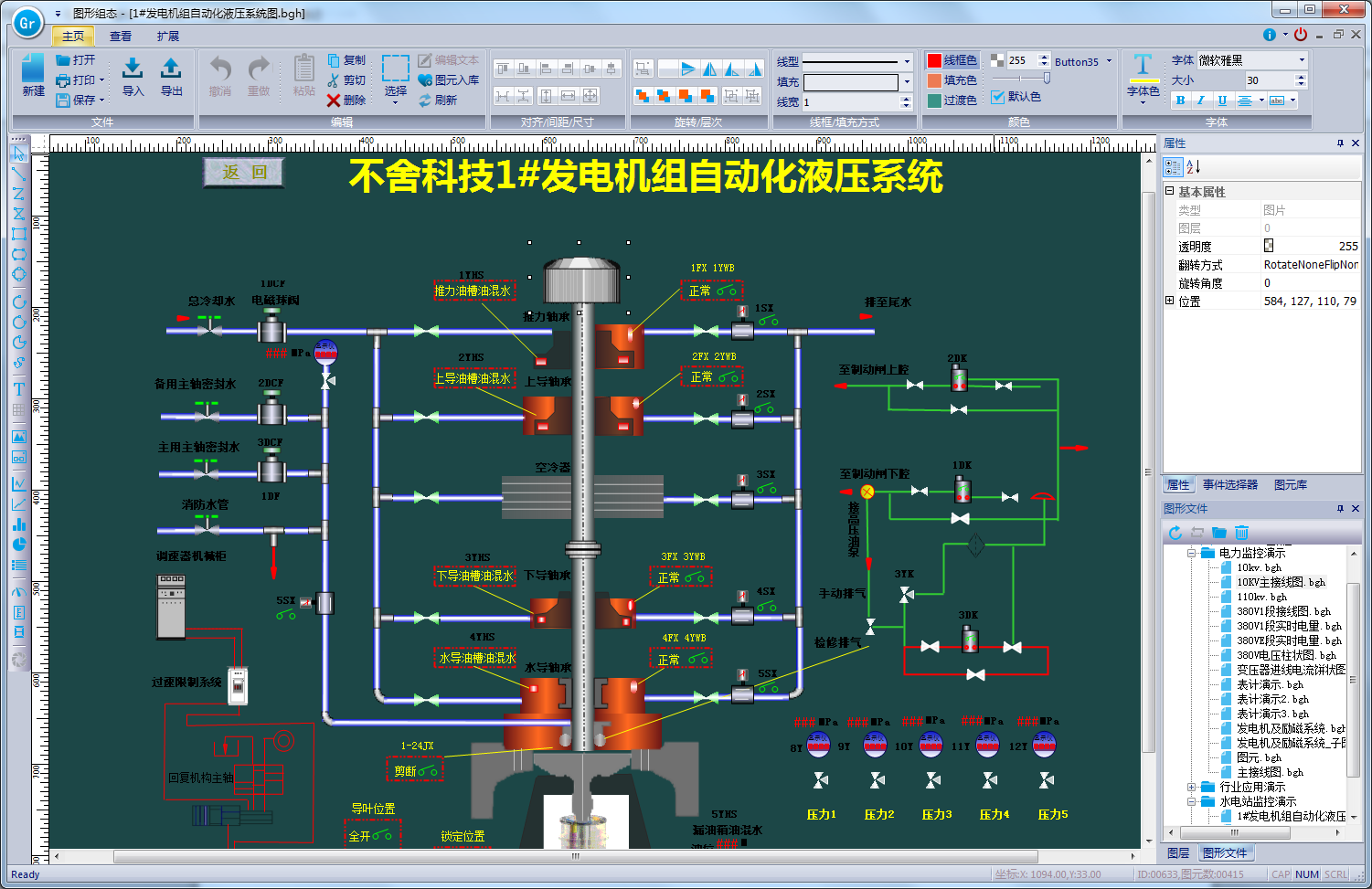The width and height of the screenshot is (1372, 889).
Task: Click the same-size icon in 对齐/间距/尺寸 group
Action: pos(590,96)
